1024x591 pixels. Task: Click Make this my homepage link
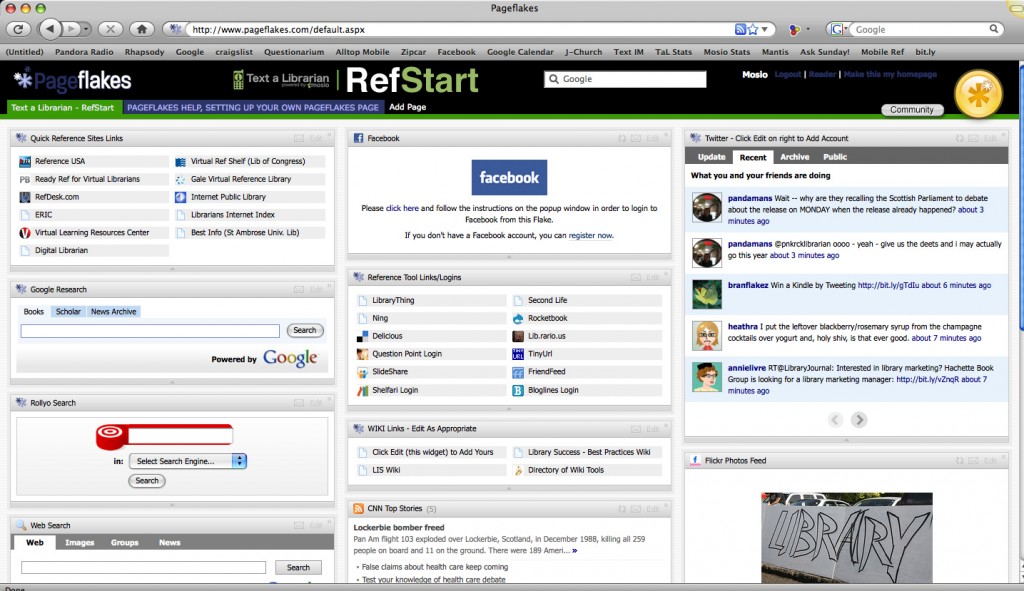[x=890, y=74]
